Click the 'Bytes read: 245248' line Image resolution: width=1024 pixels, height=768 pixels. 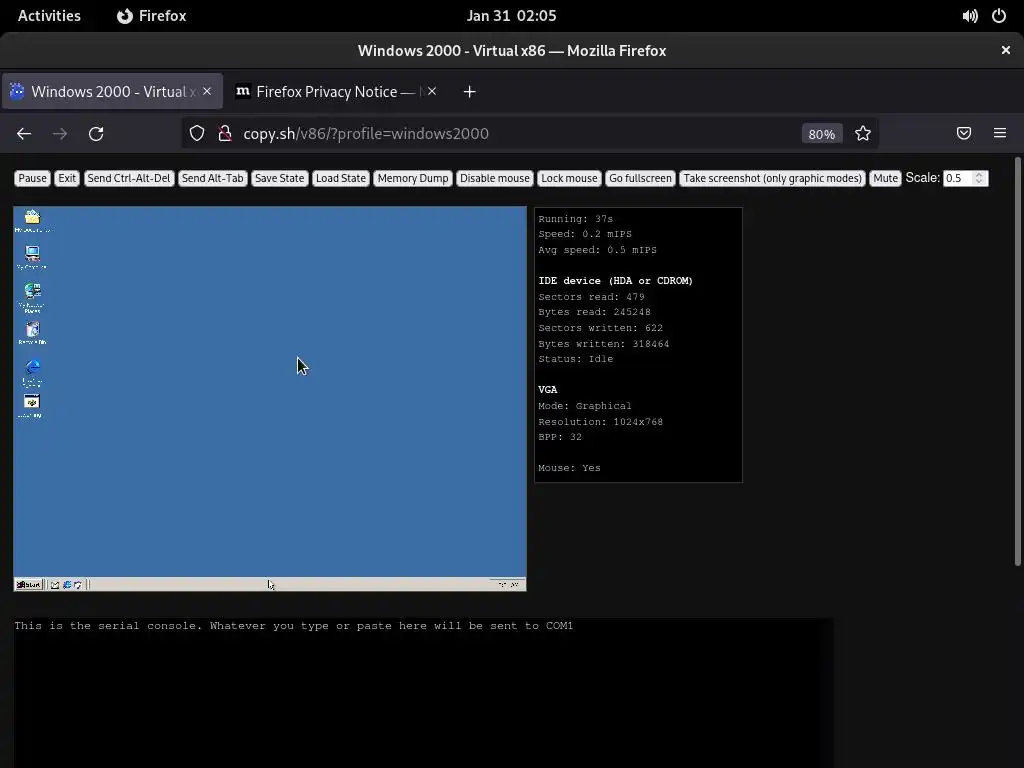point(594,312)
